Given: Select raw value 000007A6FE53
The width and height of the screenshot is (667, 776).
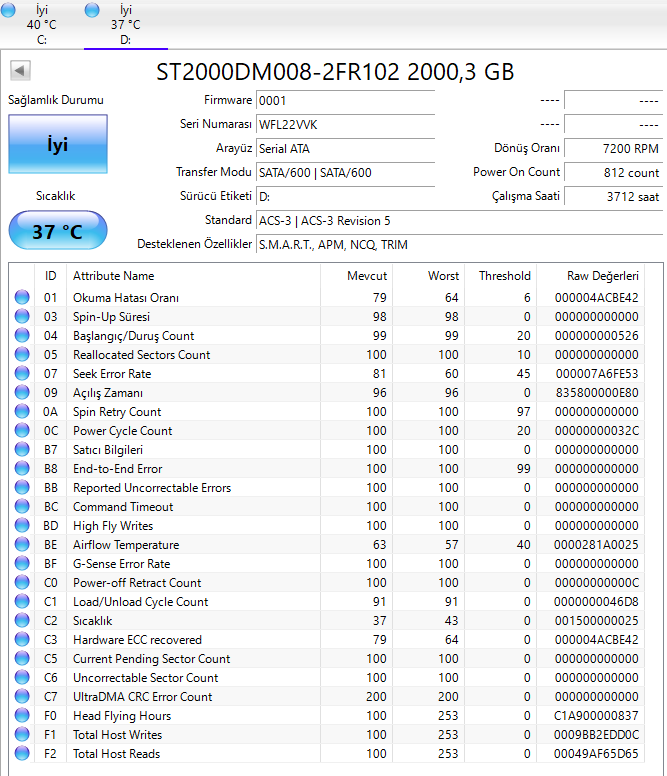Looking at the screenshot, I should [x=597, y=373].
